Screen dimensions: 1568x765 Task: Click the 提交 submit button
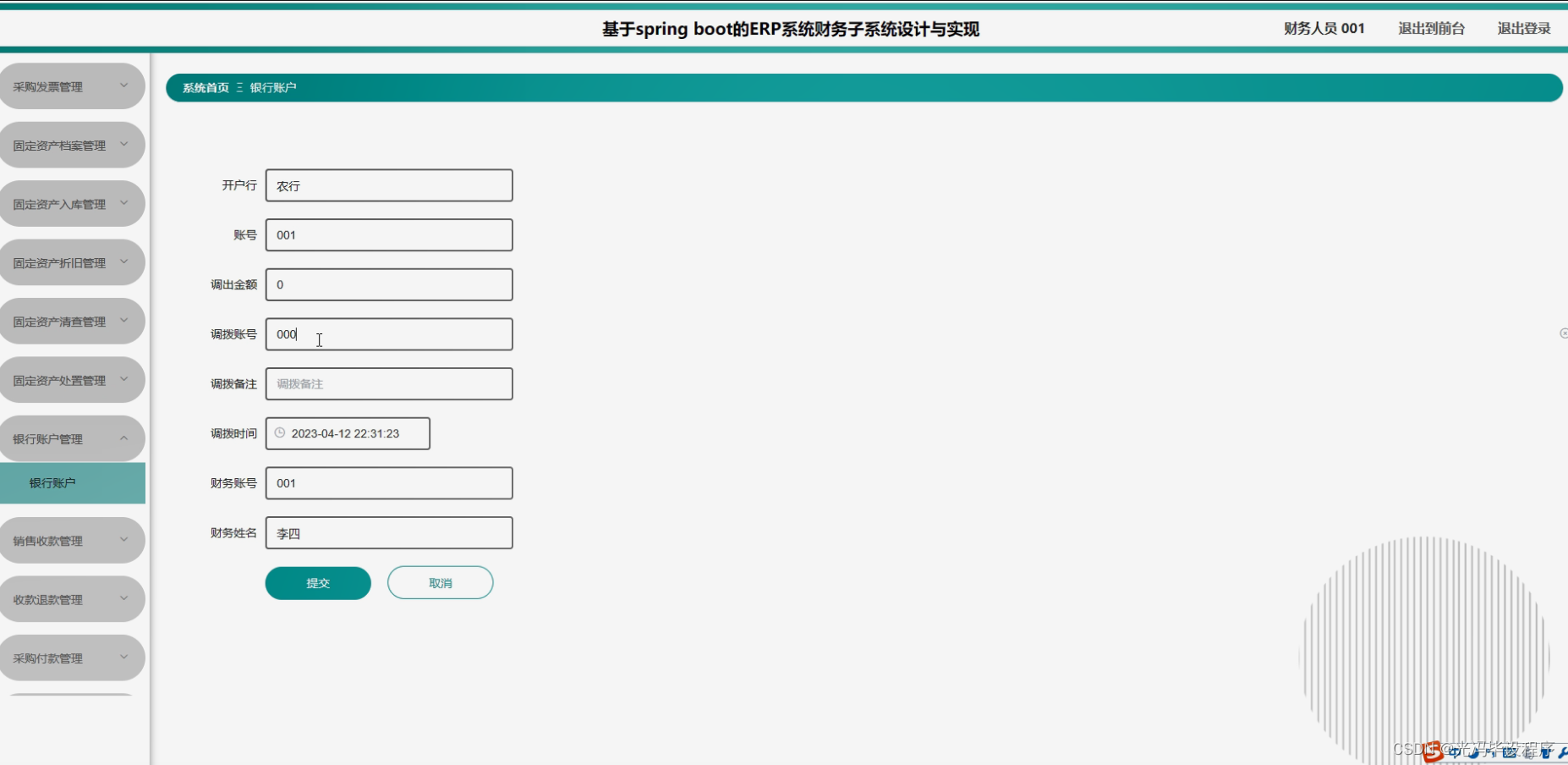[317, 582]
